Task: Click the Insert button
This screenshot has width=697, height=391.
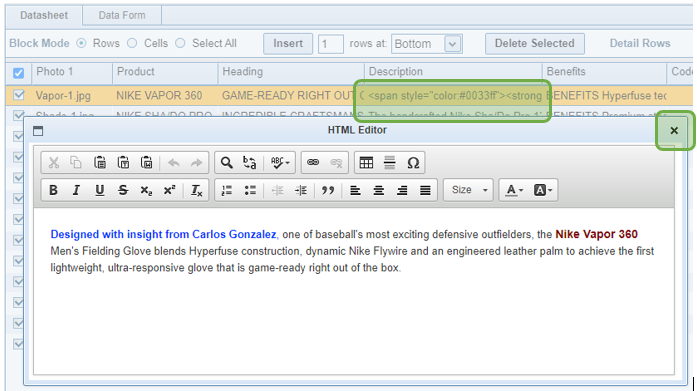Action: (288, 44)
